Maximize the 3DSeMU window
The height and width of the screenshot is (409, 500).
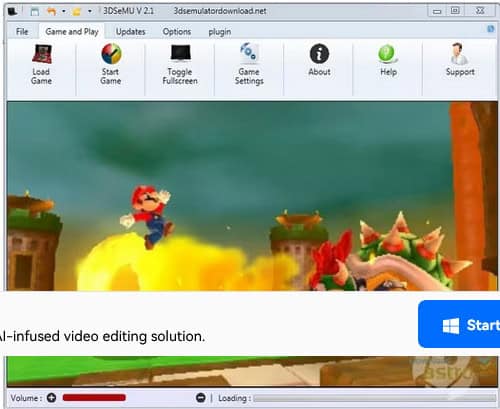click(x=455, y=11)
